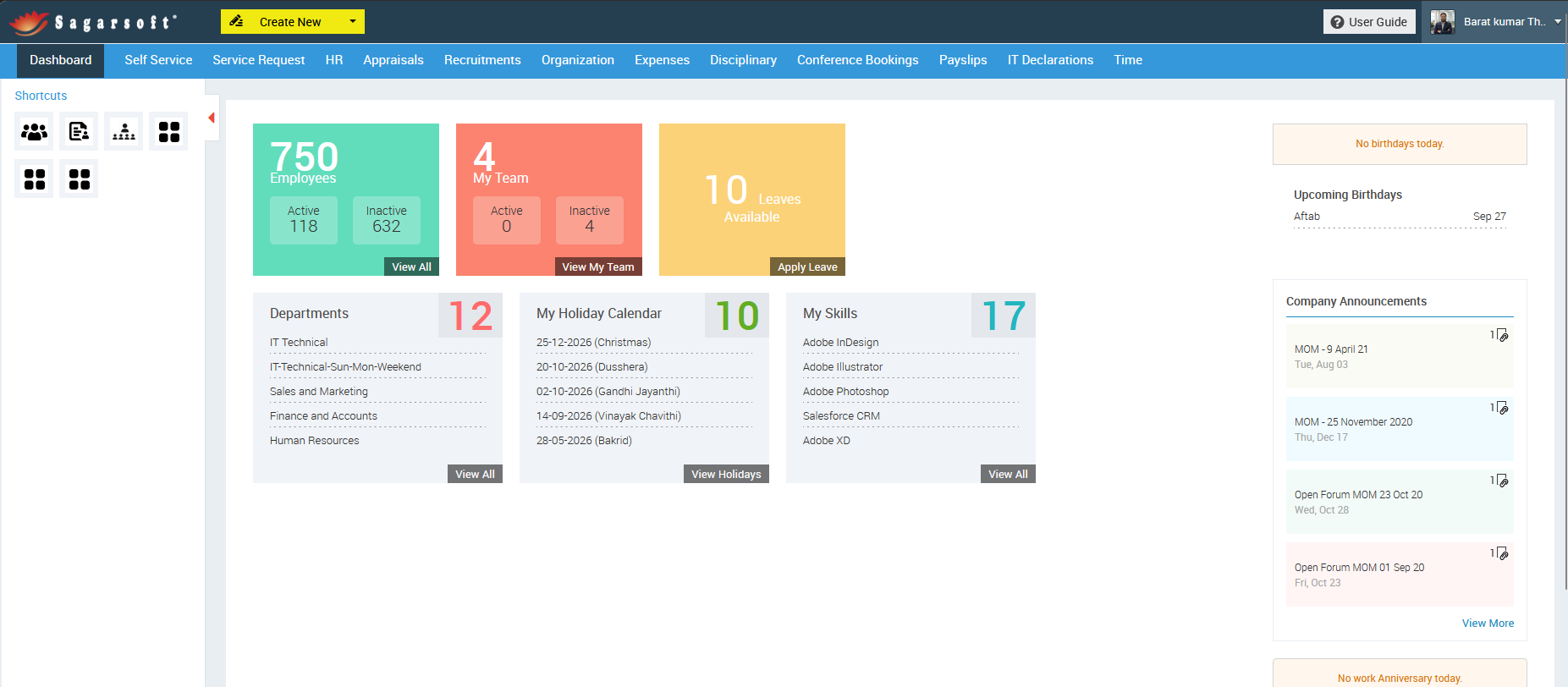Screen dimensions: 1568x687
Task: Collapse the Shortcuts sidebar with red arrow
Action: pyautogui.click(x=212, y=118)
